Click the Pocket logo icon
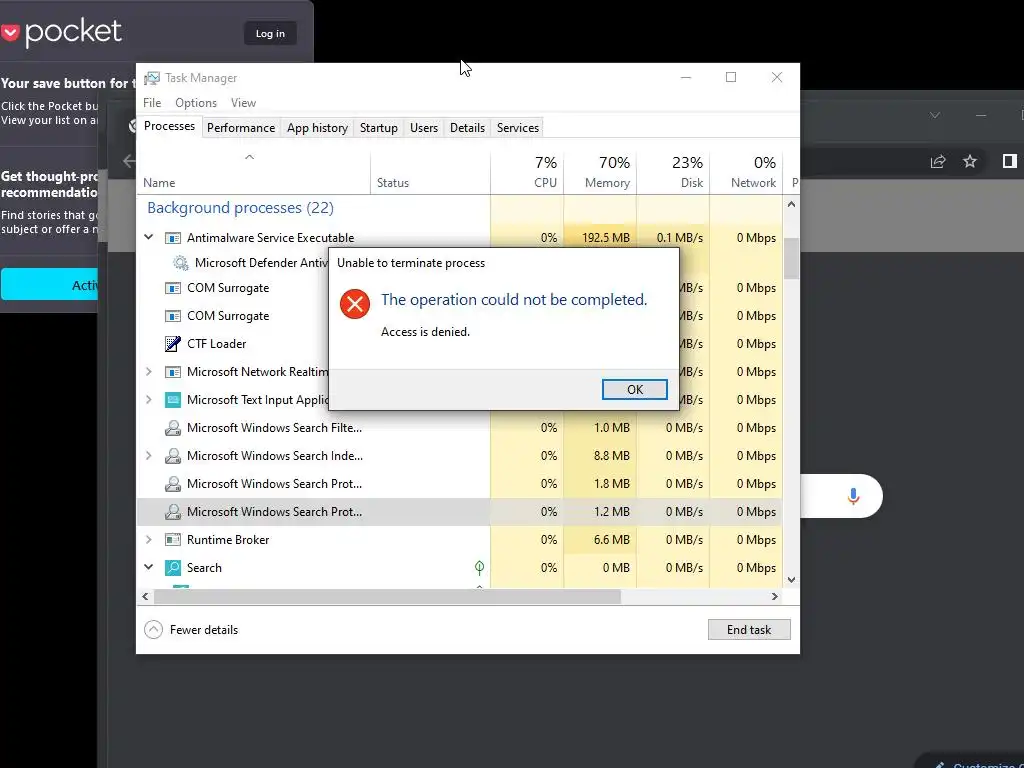This screenshot has width=1024, height=768. (10, 32)
